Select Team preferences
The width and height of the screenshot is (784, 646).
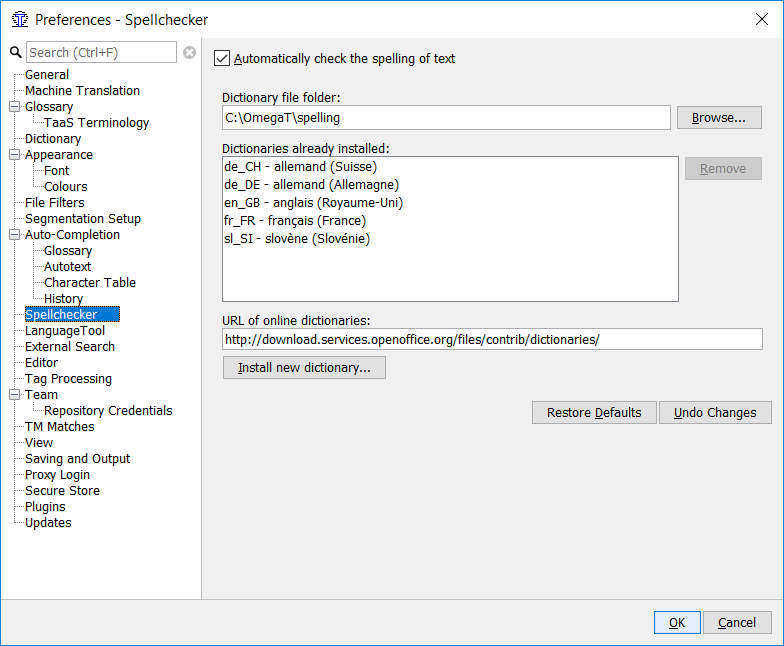pyautogui.click(x=42, y=394)
